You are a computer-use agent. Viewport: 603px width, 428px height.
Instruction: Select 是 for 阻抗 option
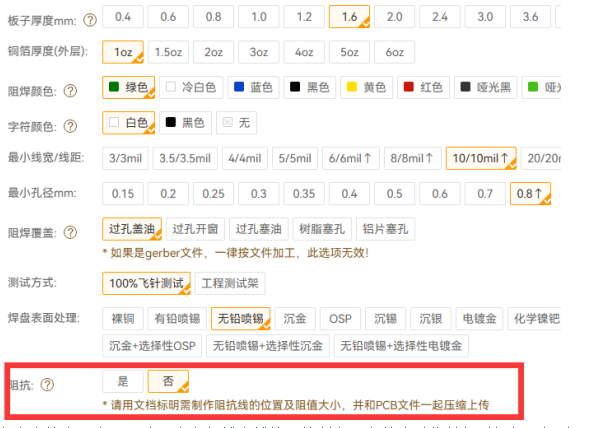pos(123,381)
